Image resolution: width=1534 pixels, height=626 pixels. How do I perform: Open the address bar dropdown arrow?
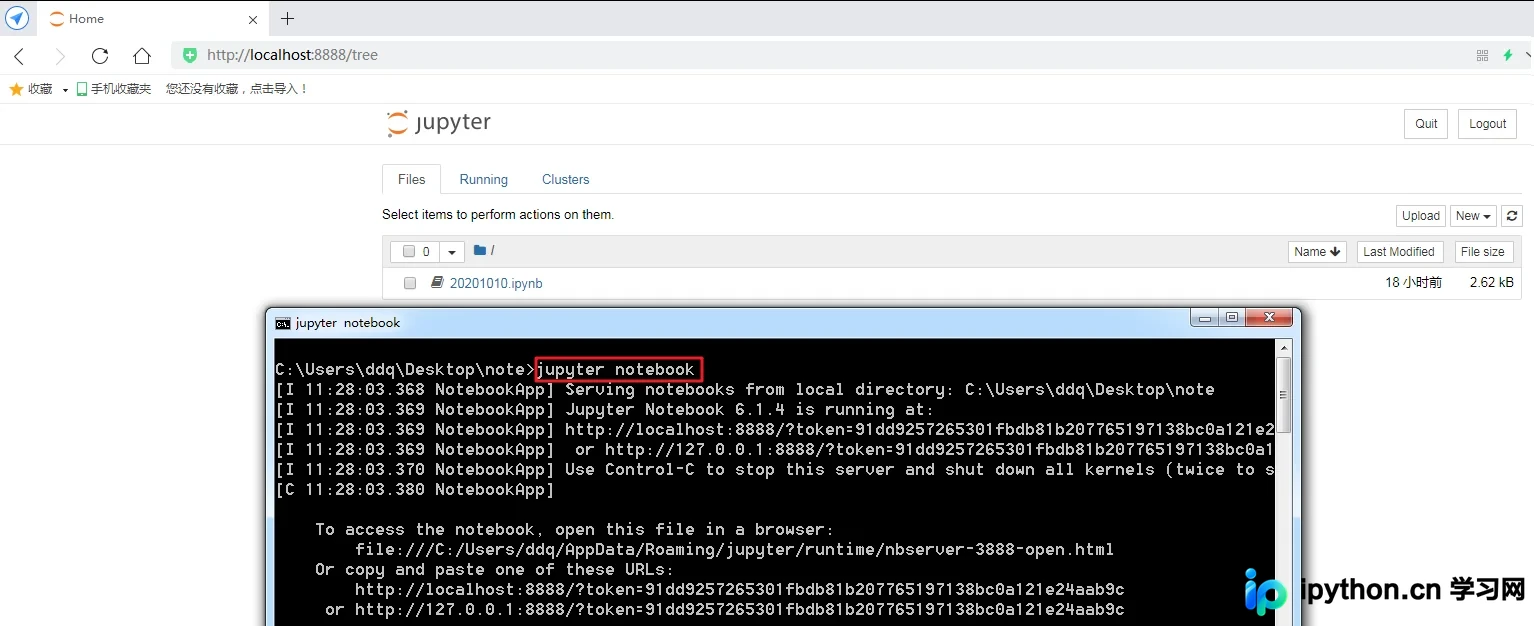[1527, 56]
